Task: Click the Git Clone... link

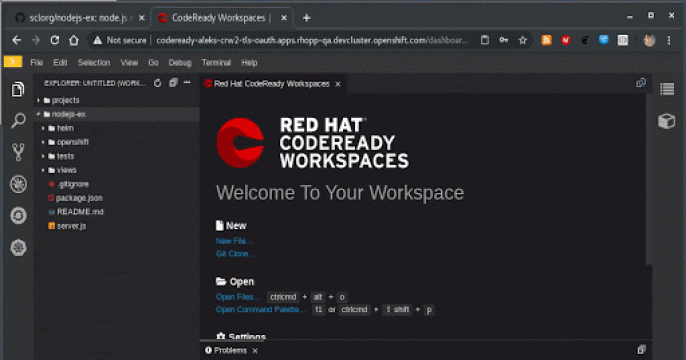Action: click(235, 254)
